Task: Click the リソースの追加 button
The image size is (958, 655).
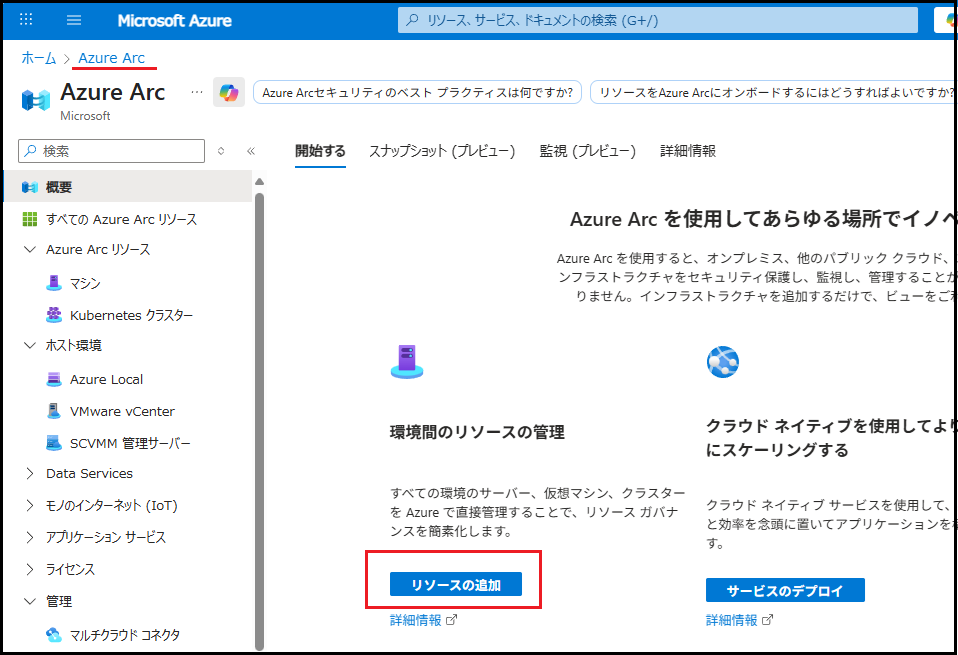Action: (x=456, y=585)
